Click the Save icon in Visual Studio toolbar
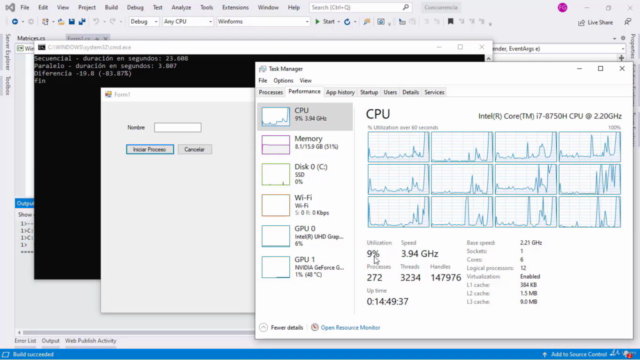Viewport: 640px width, 360px height. point(71,22)
